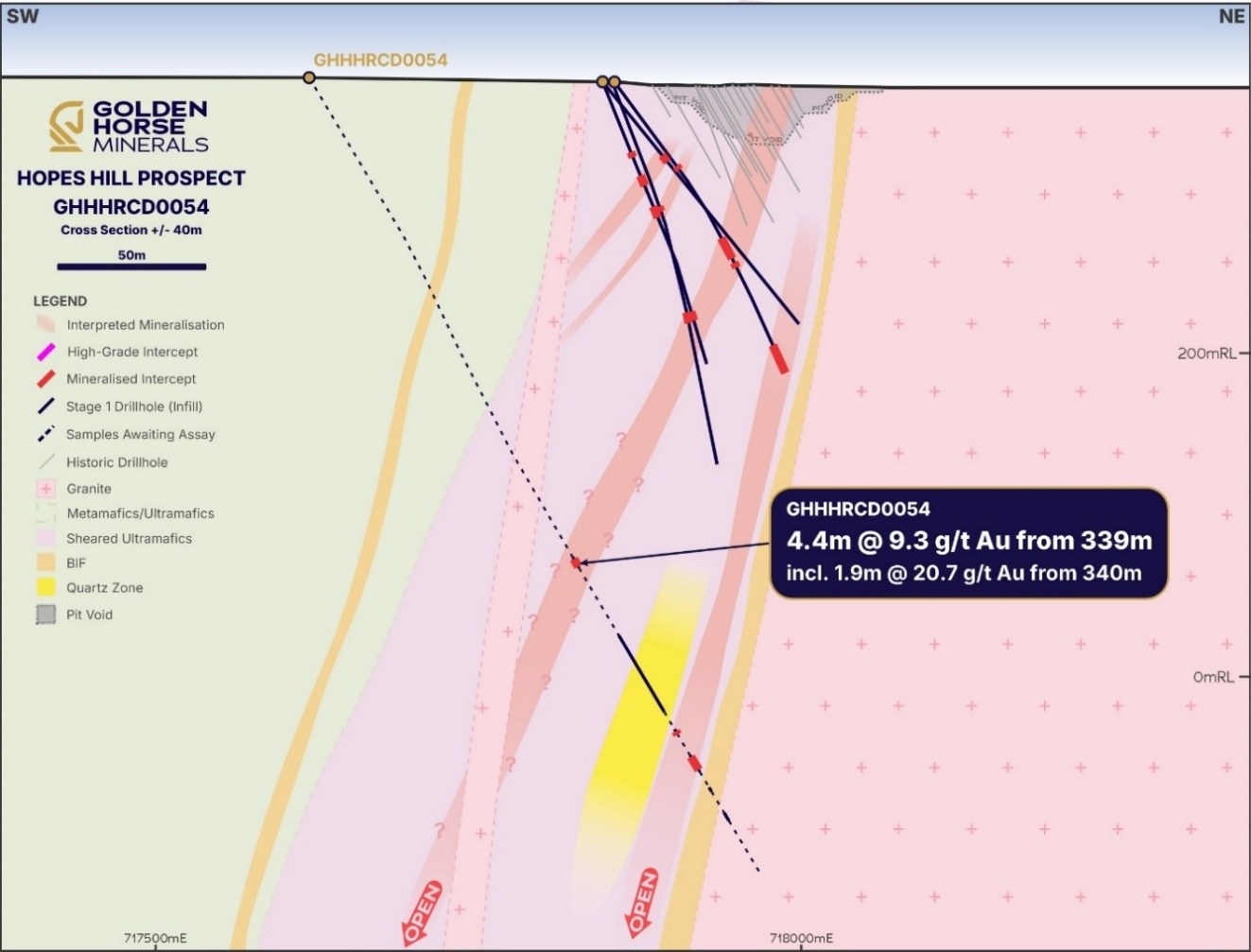1251x952 pixels.
Task: Click the High-Grade Intercept legend text
Action: tap(132, 352)
